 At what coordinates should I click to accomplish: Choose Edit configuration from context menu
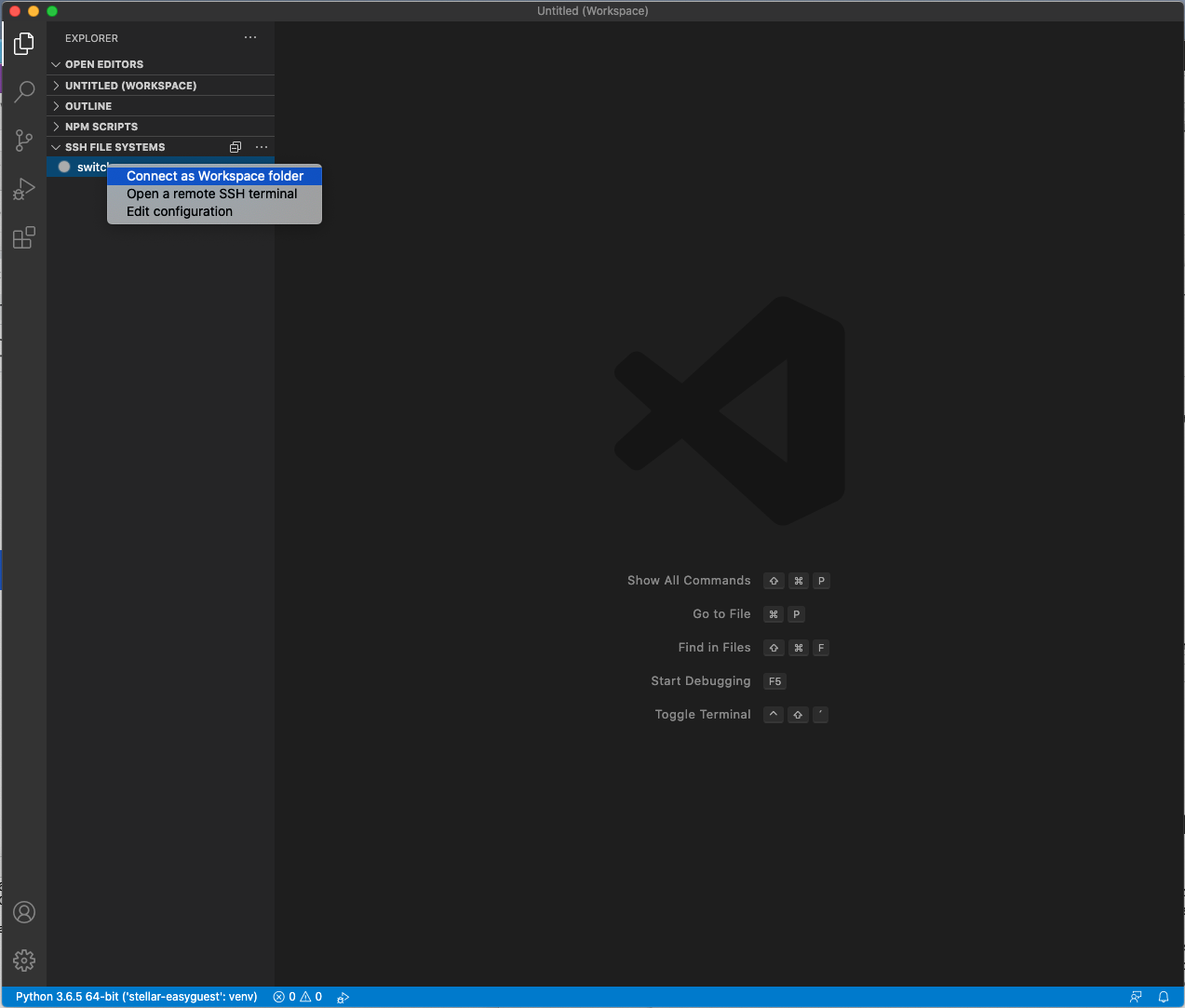coord(180,211)
